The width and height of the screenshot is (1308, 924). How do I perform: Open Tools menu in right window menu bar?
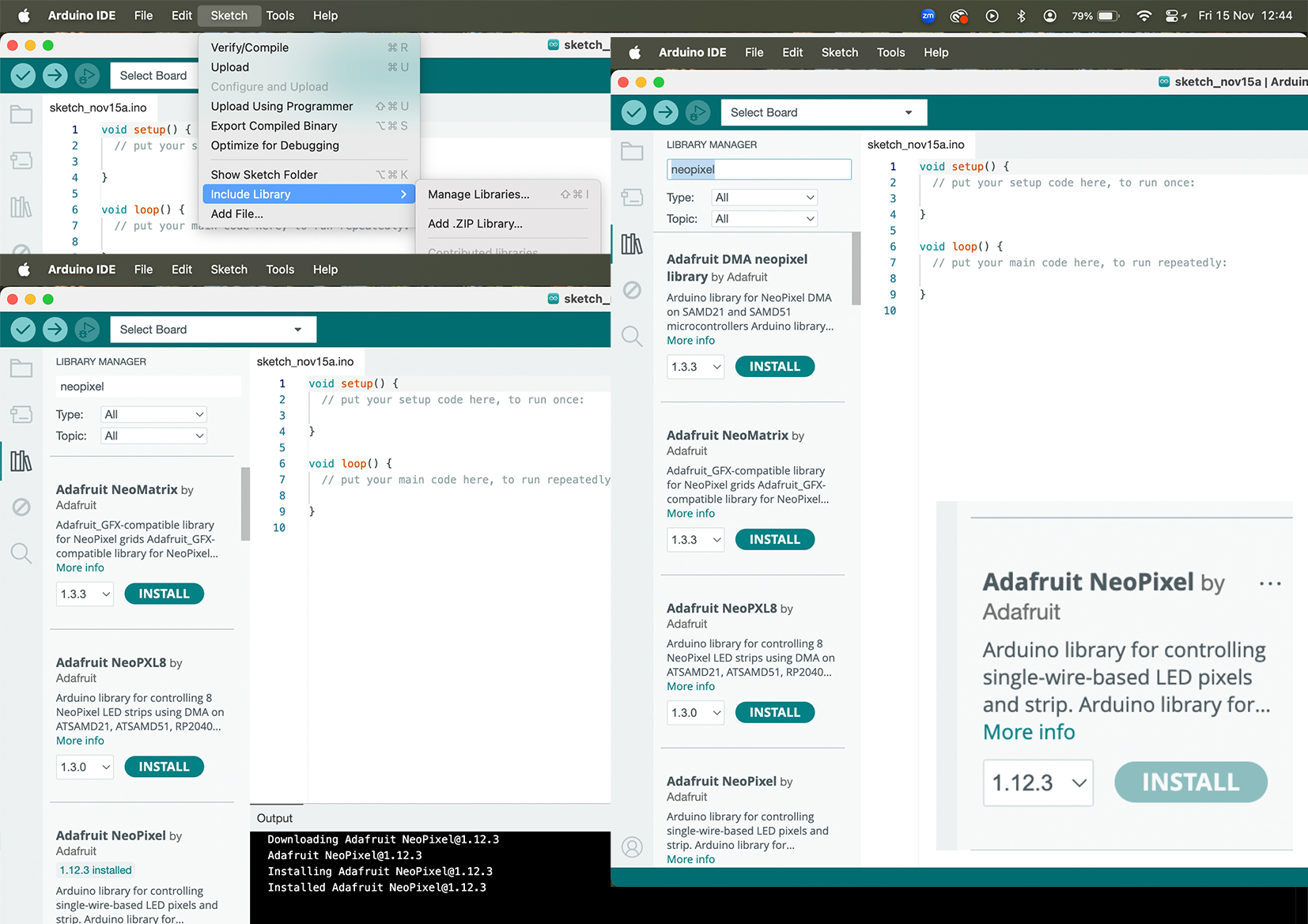[890, 52]
